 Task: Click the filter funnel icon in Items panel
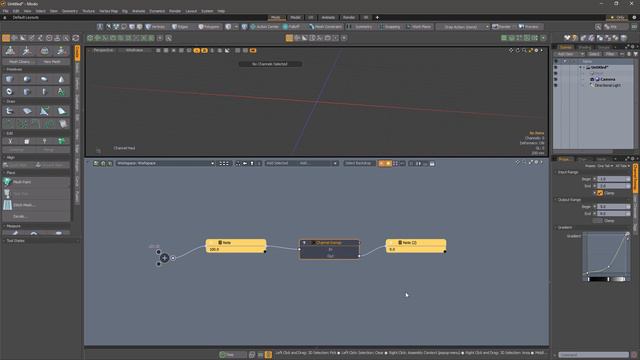tap(636, 54)
